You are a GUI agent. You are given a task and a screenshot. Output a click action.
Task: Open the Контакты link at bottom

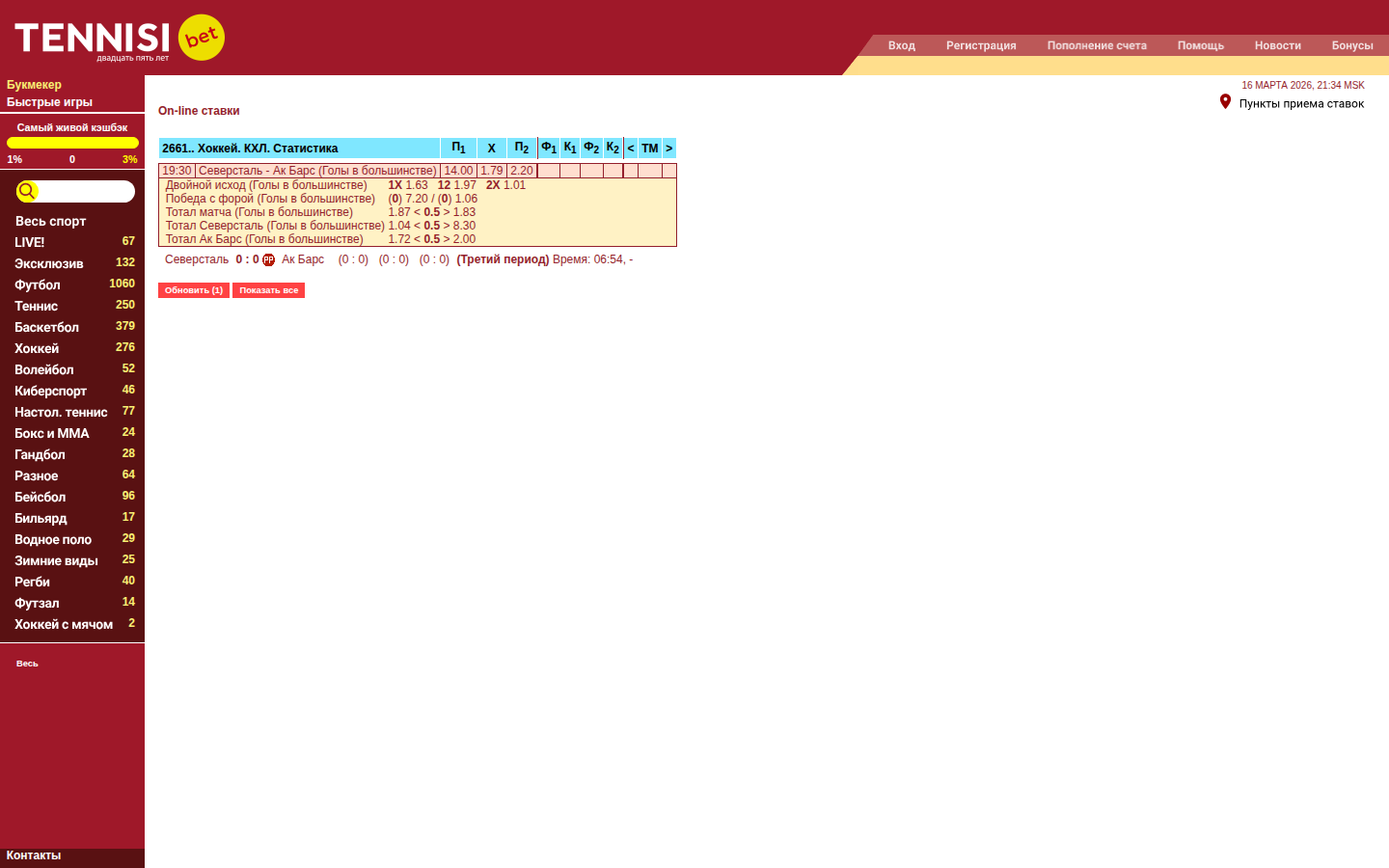click(x=34, y=855)
